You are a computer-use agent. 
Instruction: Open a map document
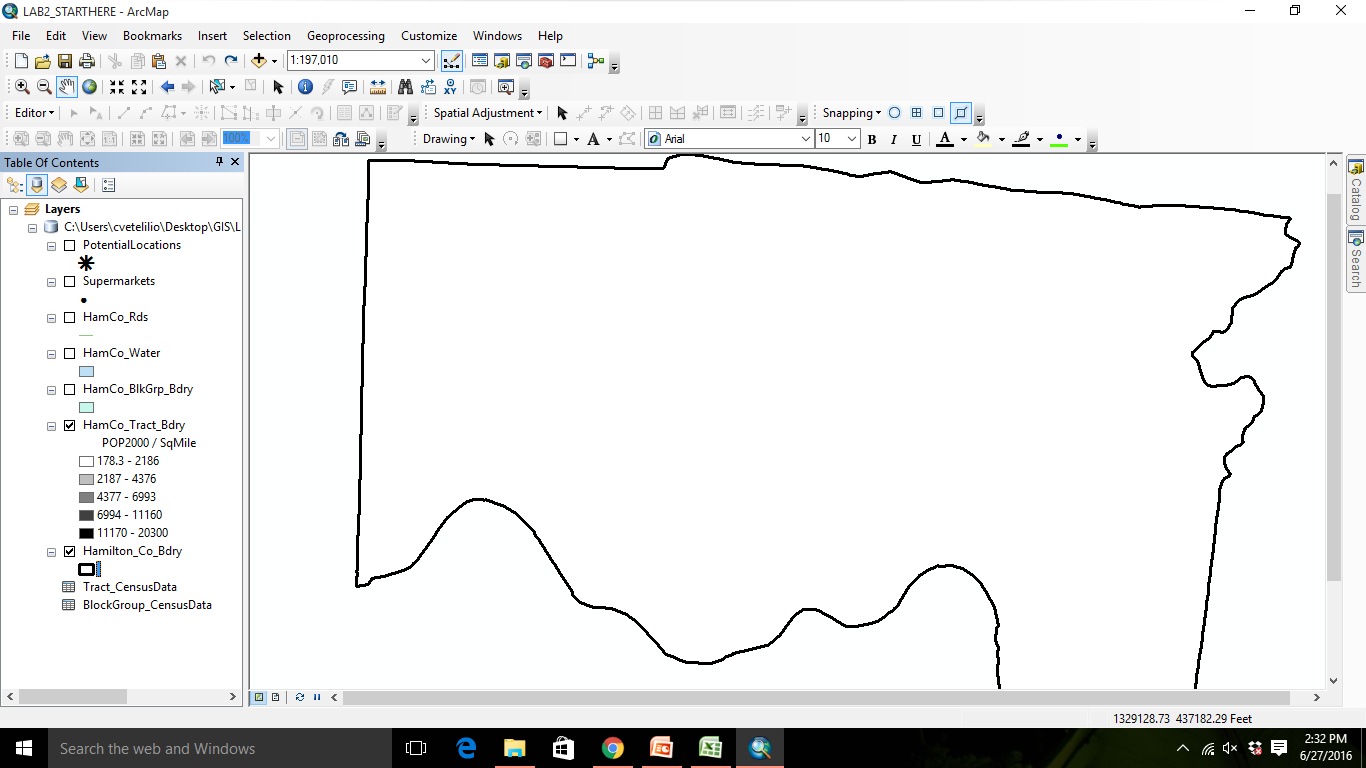(43, 61)
